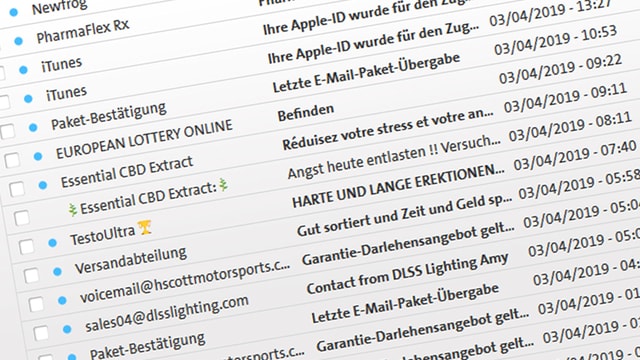The image size is (640, 360).
Task: Open subject HARTE UND LANGE EREKTIONEN...
Action: click(x=398, y=186)
